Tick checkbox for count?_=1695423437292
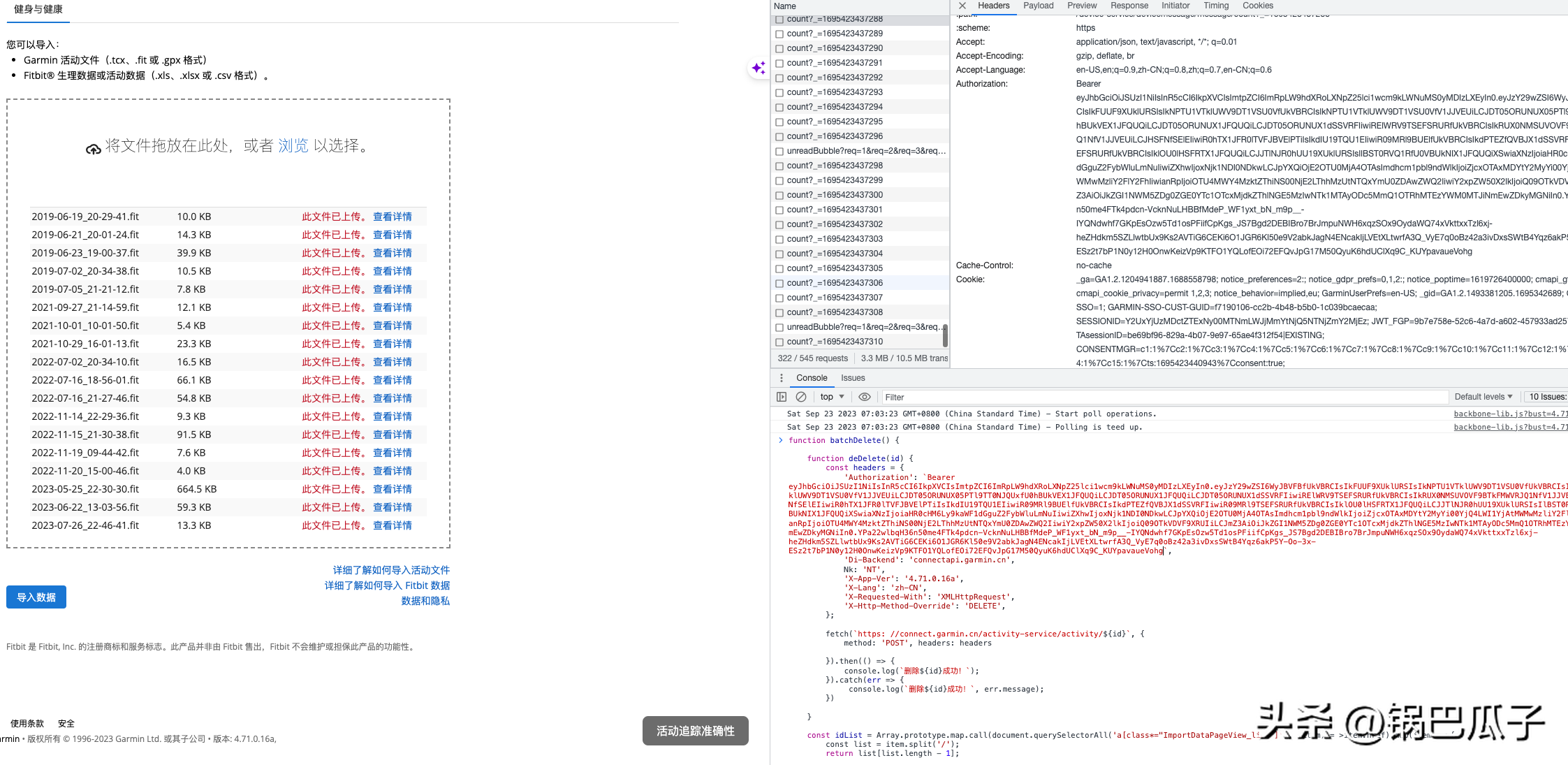Screen dimensions: 1568x765 779,78
